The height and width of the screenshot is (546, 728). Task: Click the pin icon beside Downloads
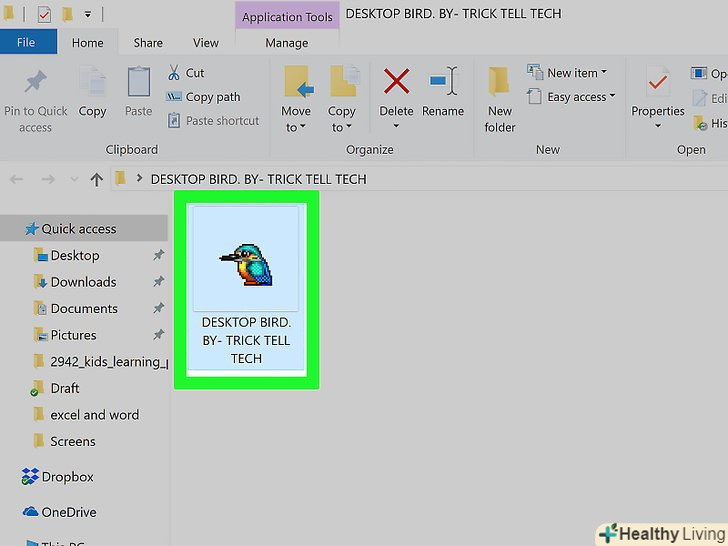pos(159,281)
